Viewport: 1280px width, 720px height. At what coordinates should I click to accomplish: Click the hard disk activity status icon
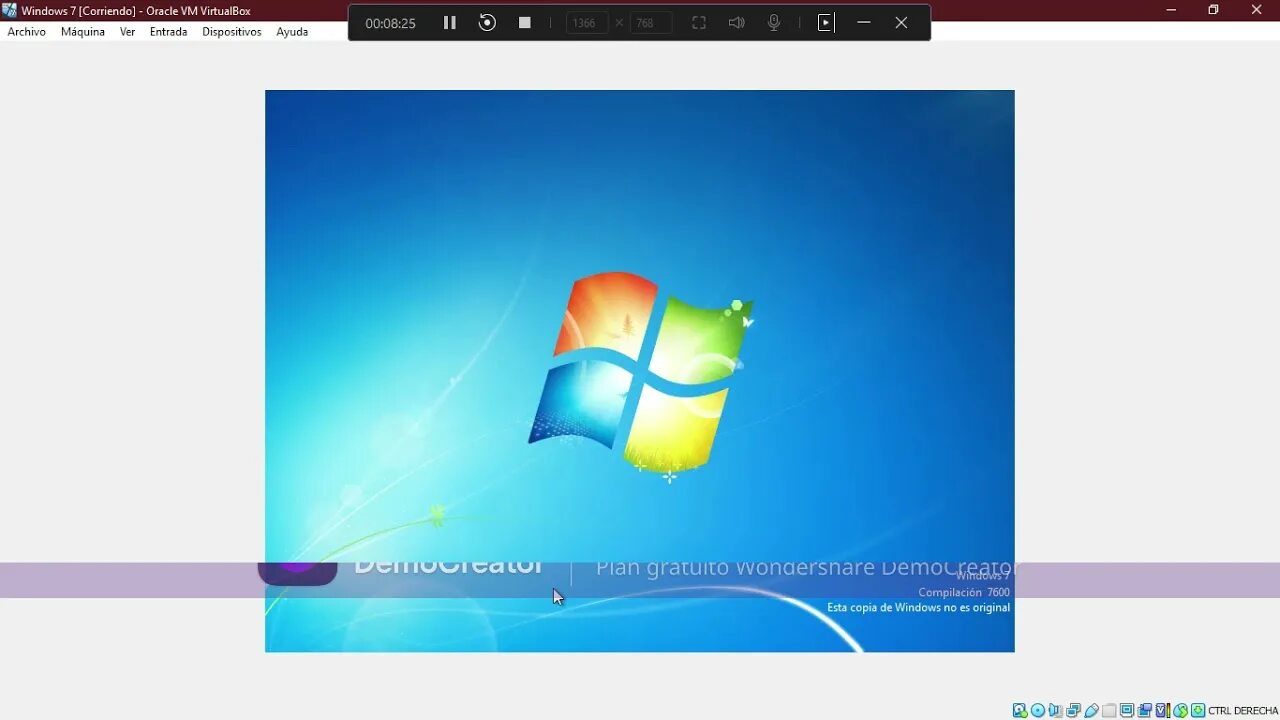coord(1020,710)
